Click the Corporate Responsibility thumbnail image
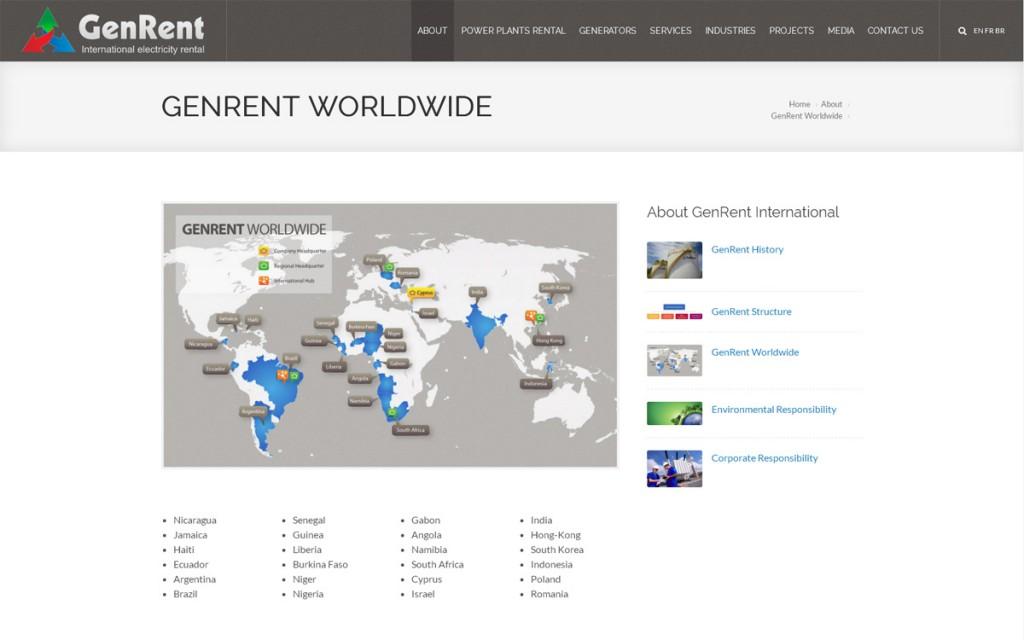Screen dimensions: 1024x640 [674, 468]
